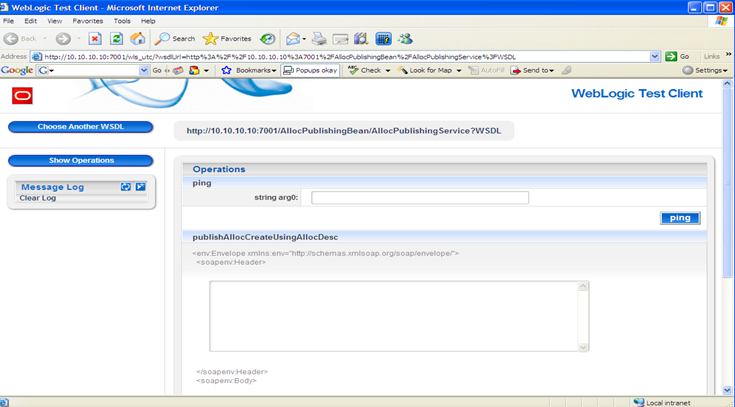Expand the Check spelling dropdown arrow
735x407 pixels.
[x=388, y=71]
